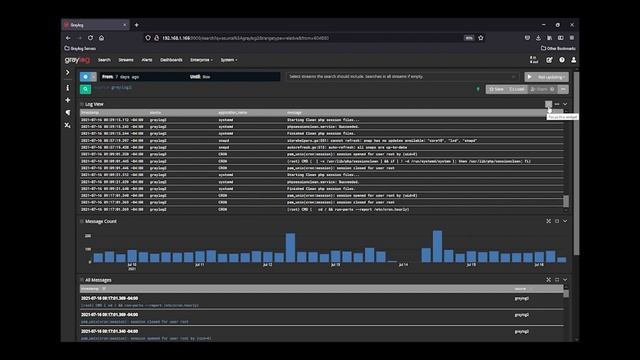Open the sidebar create plus icon

coord(68,100)
